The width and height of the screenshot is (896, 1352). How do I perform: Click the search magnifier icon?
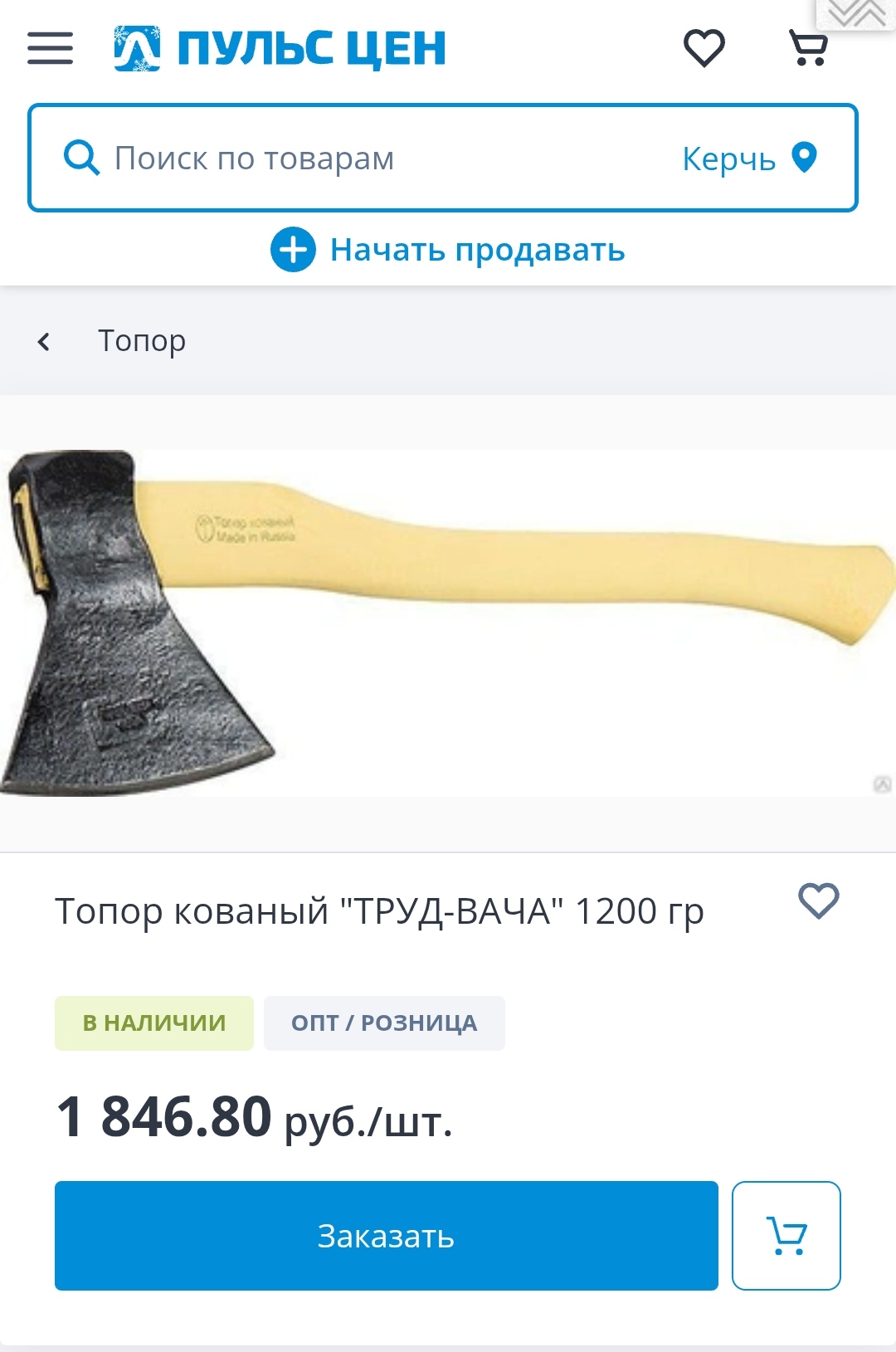tap(81, 158)
